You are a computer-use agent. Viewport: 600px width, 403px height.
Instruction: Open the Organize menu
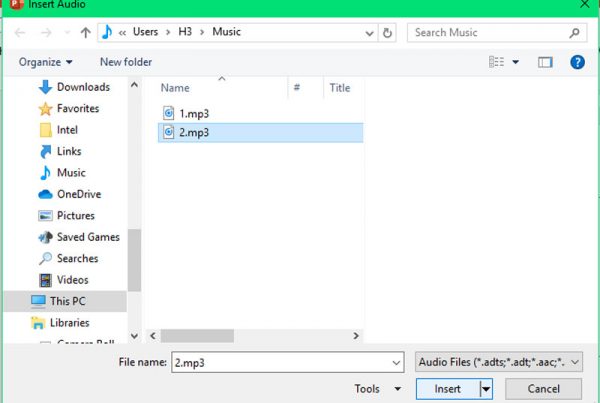pyautogui.click(x=45, y=62)
